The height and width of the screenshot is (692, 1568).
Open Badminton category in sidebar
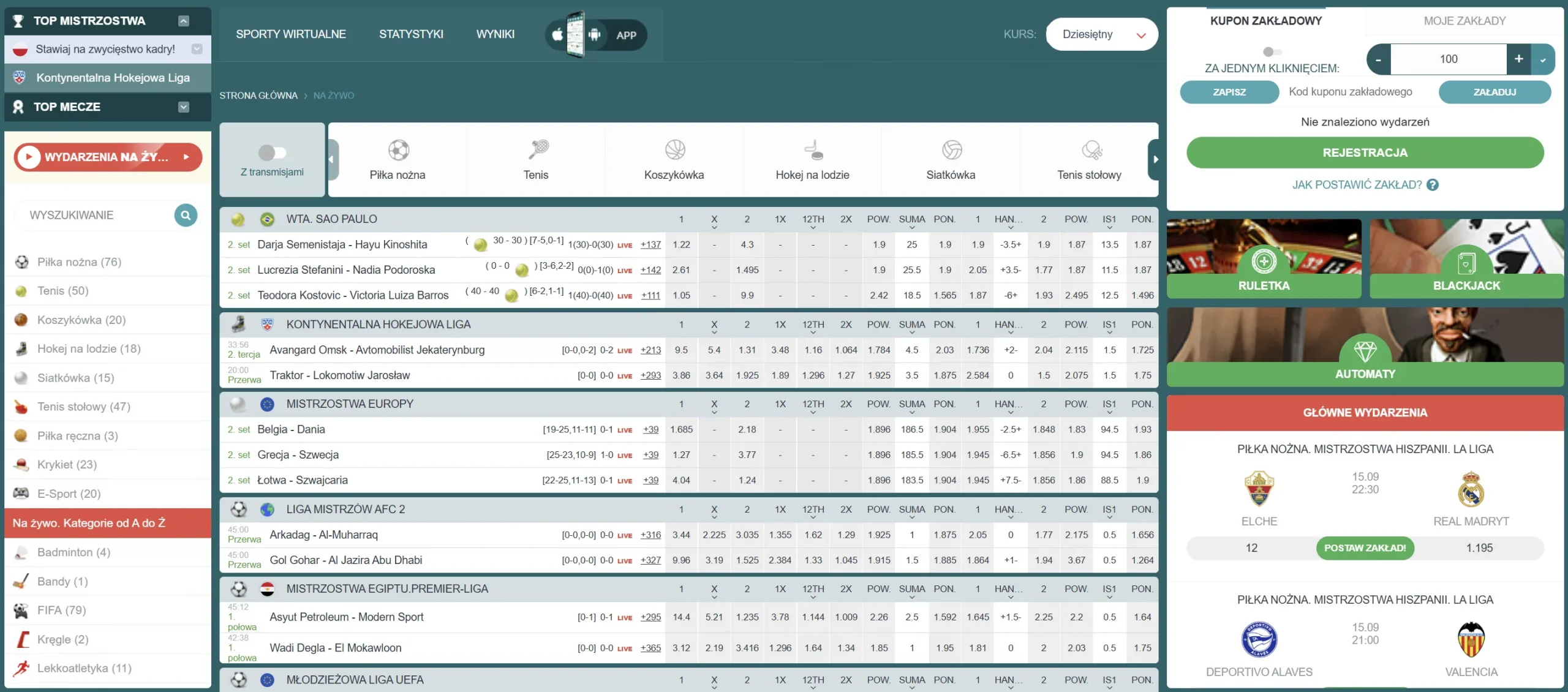point(73,552)
